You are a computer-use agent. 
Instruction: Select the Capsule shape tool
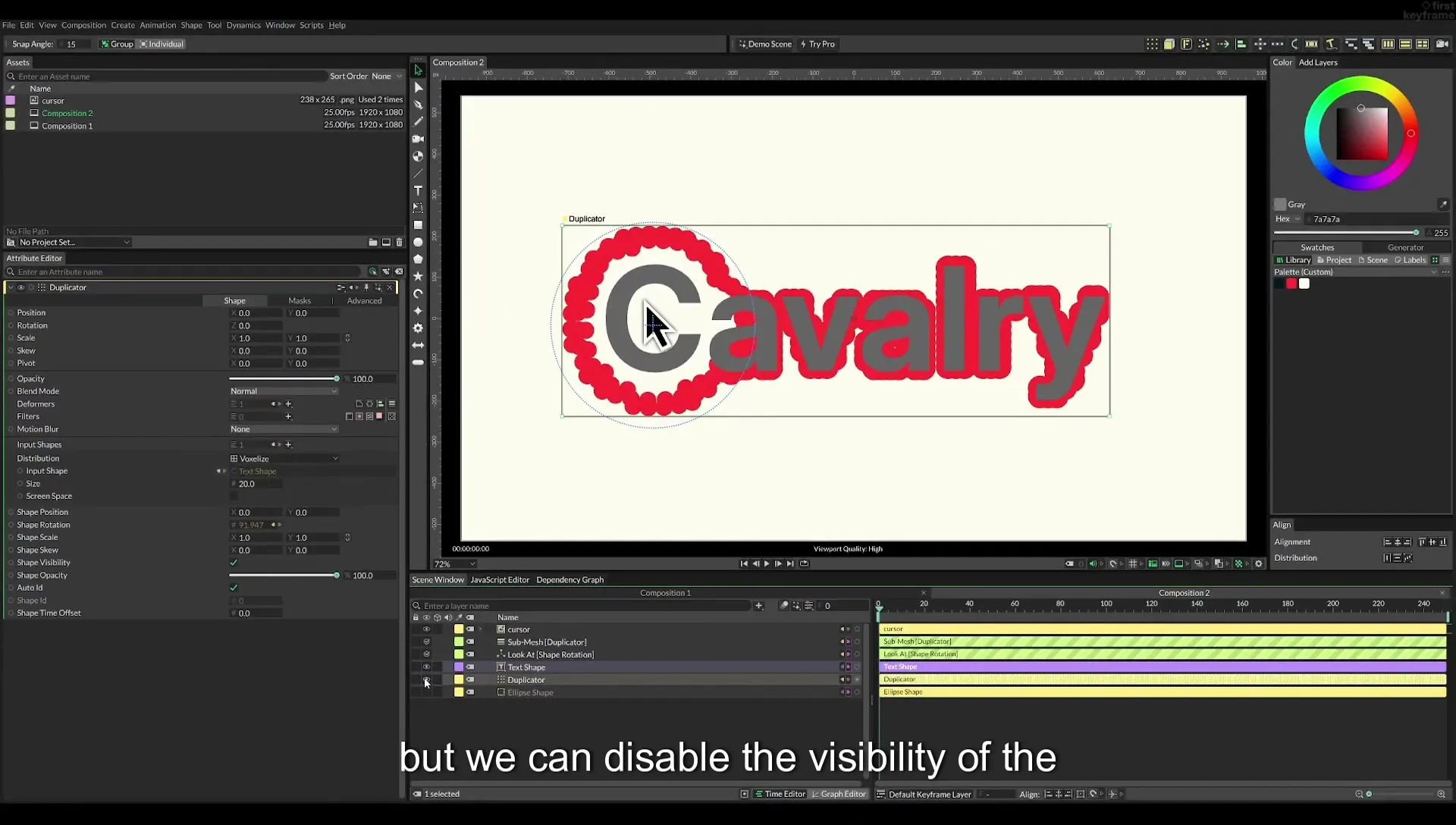coord(418,362)
